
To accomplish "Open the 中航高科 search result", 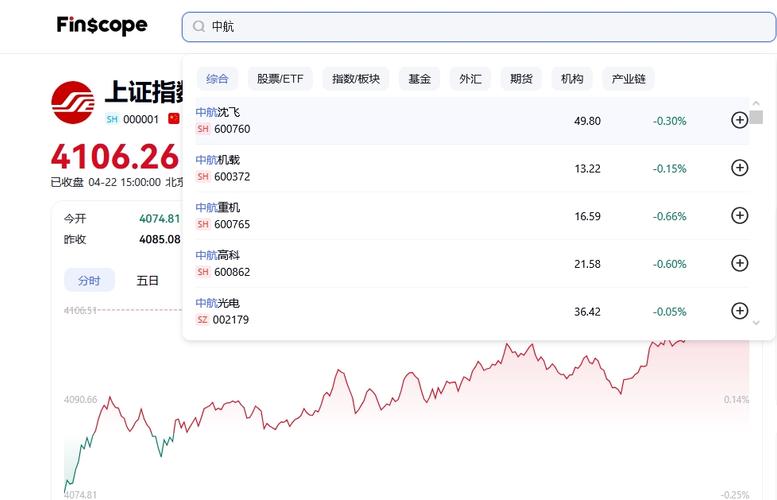I will point(472,263).
